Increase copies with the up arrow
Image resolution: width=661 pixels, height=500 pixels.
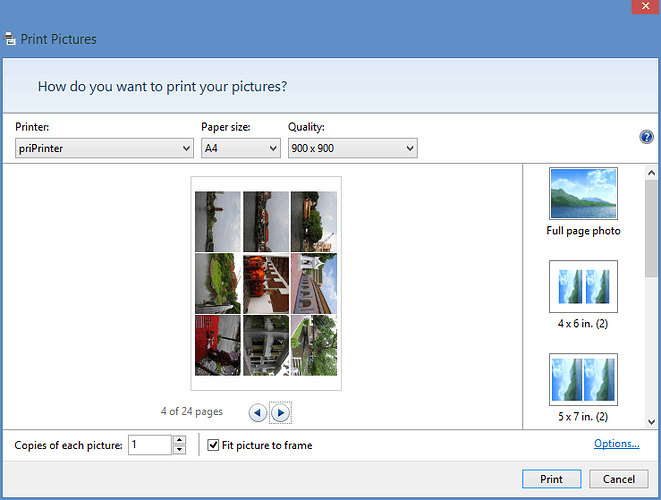[179, 440]
